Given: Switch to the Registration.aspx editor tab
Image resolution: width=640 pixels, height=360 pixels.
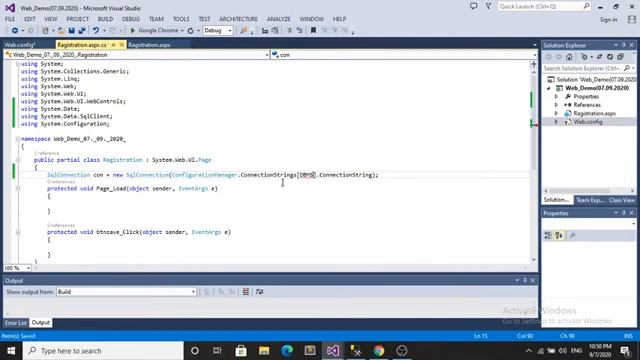Looking at the screenshot, I should [x=149, y=45].
